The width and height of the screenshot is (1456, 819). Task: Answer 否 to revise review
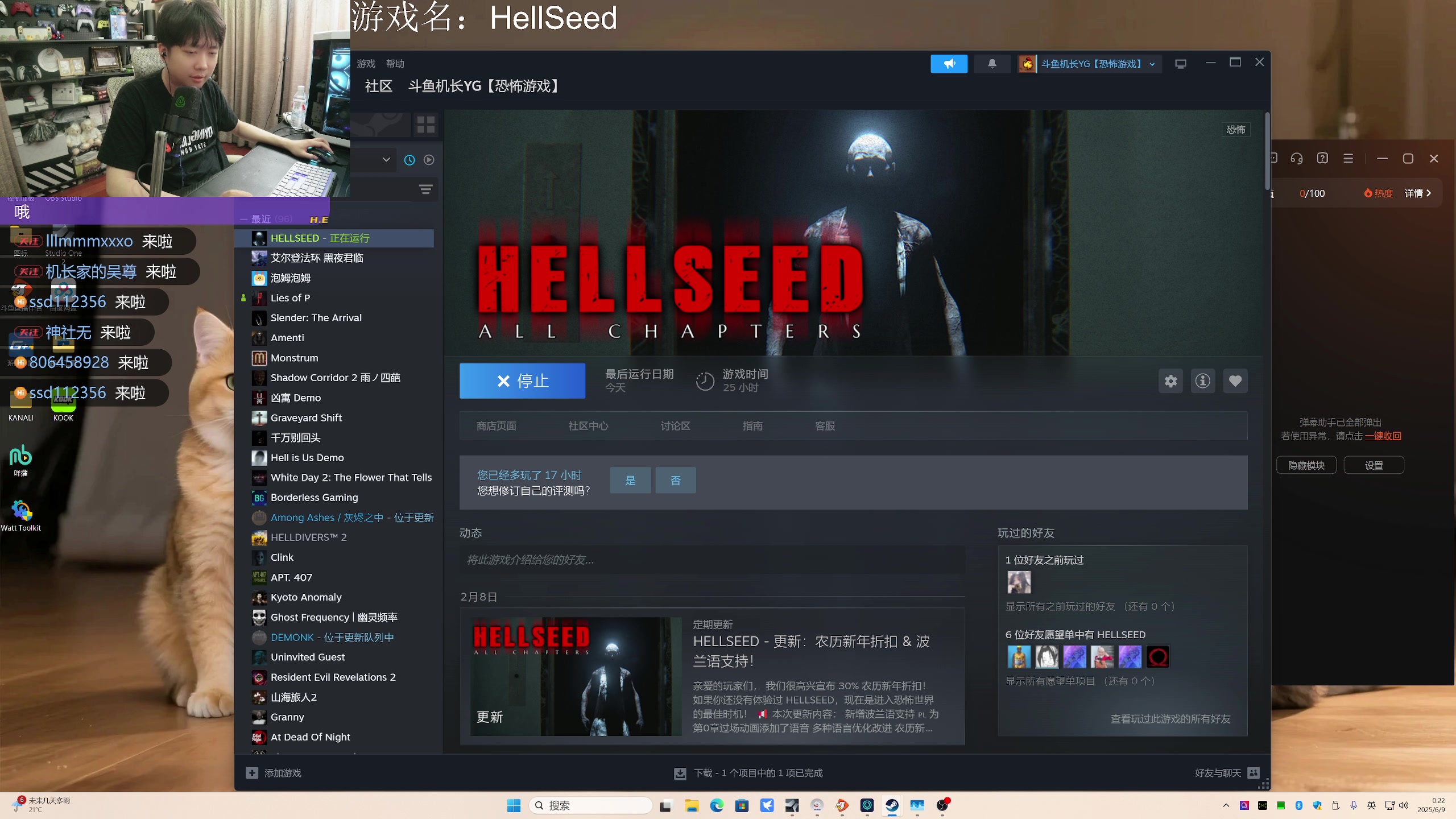coord(676,481)
